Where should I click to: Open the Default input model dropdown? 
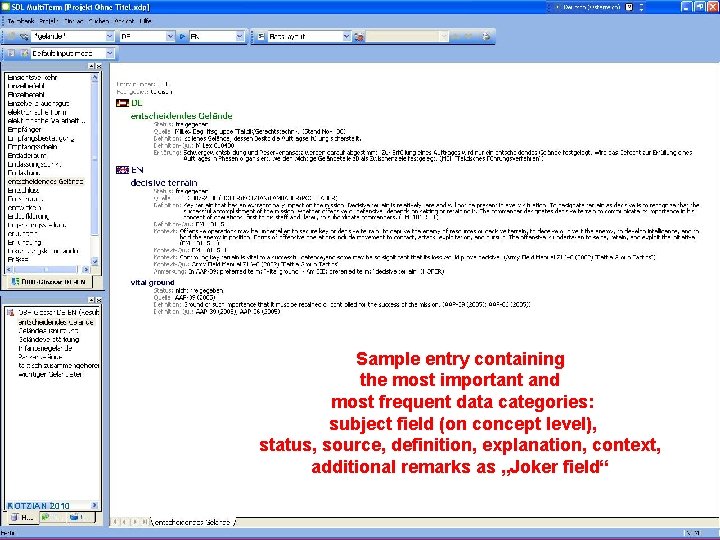pyautogui.click(x=110, y=53)
